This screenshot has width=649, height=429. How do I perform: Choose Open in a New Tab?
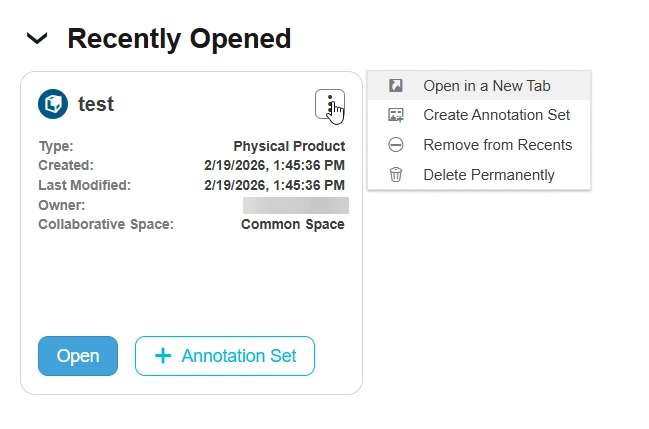486,86
